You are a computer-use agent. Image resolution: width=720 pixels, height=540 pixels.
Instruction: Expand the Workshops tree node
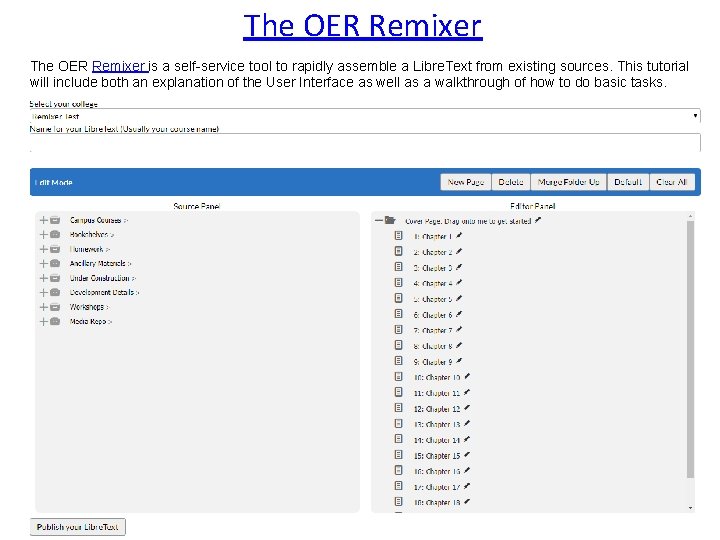44,307
